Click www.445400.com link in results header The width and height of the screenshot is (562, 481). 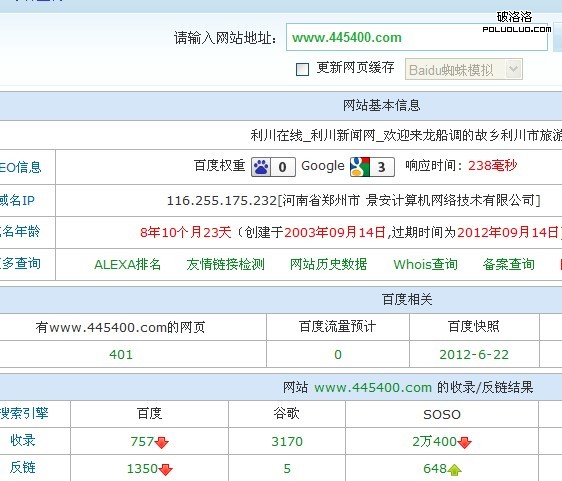pyautogui.click(x=373, y=387)
